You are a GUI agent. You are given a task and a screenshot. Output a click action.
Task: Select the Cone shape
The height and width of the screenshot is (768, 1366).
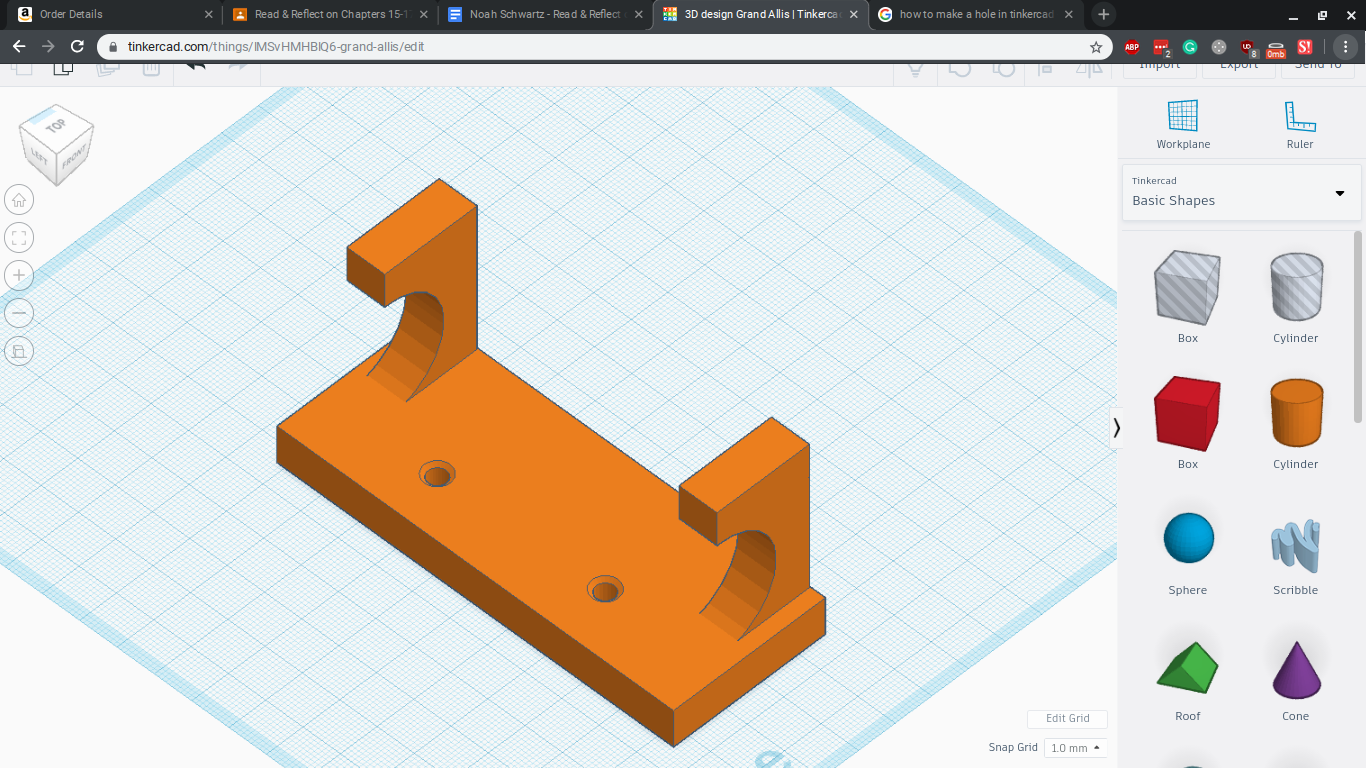[1295, 667]
